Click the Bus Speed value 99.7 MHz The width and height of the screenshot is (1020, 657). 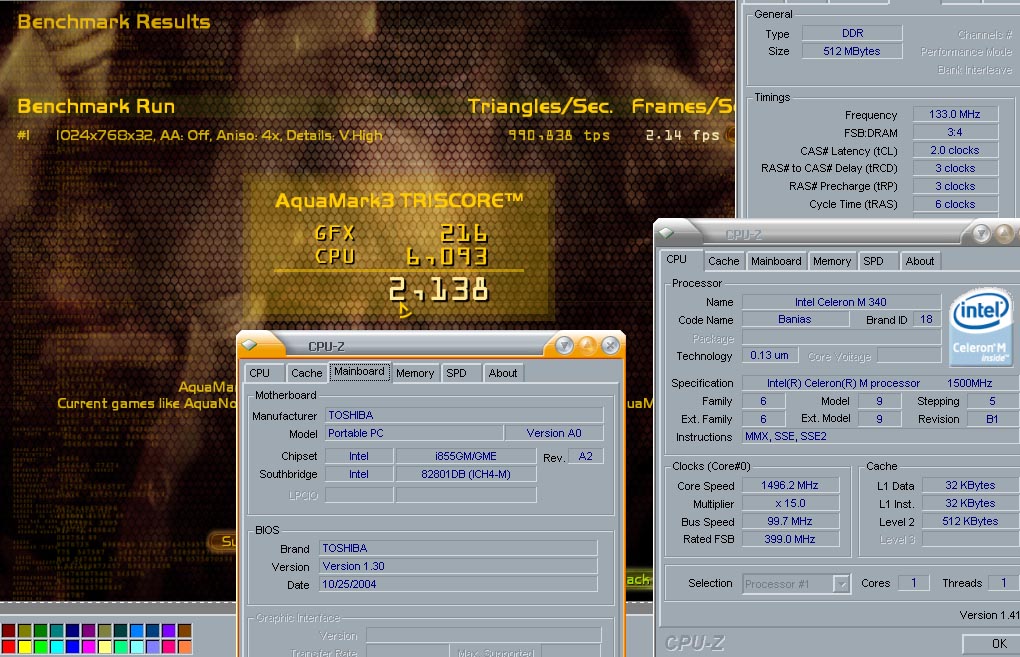point(790,521)
